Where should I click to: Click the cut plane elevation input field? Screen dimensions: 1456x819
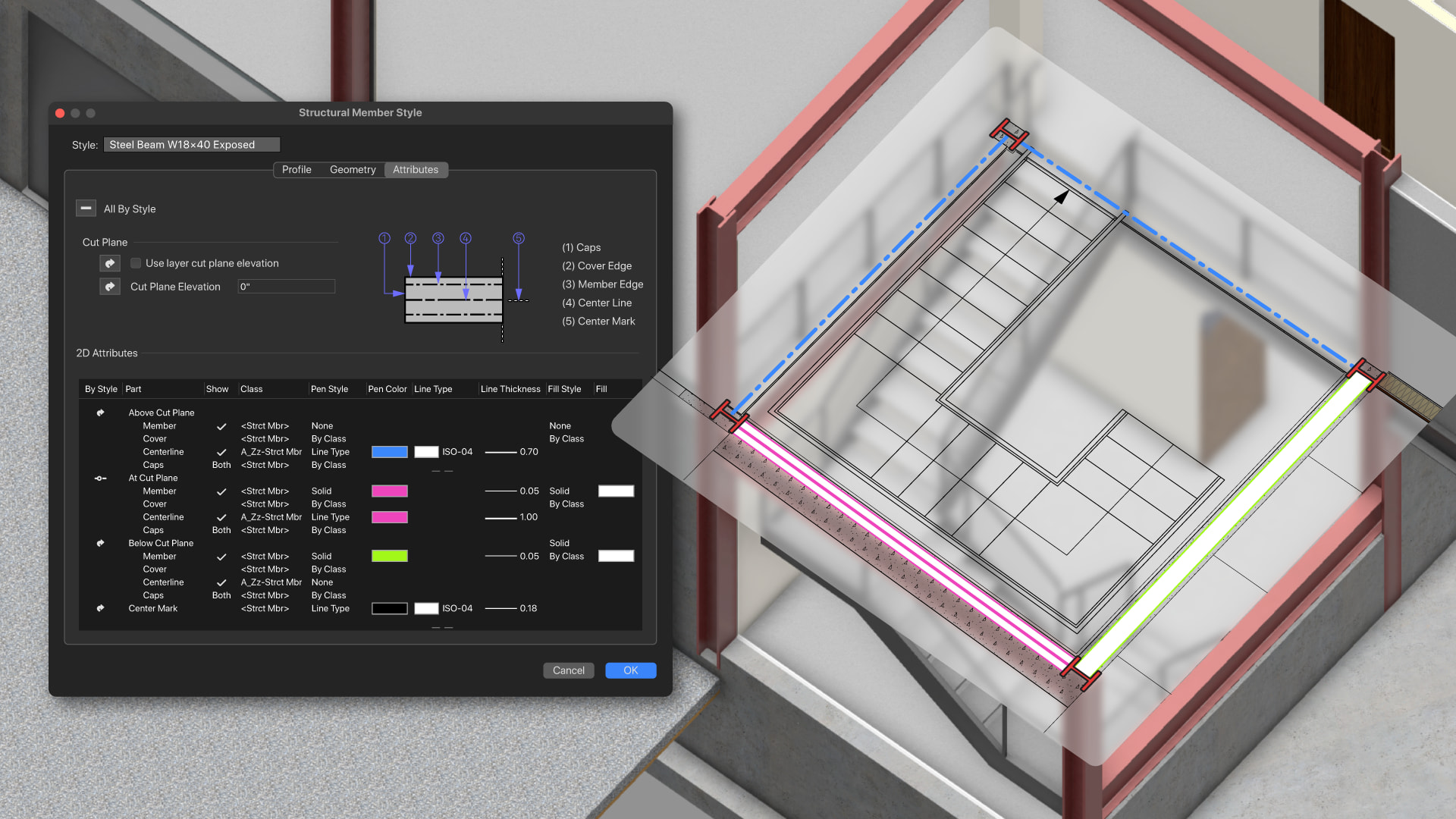285,287
